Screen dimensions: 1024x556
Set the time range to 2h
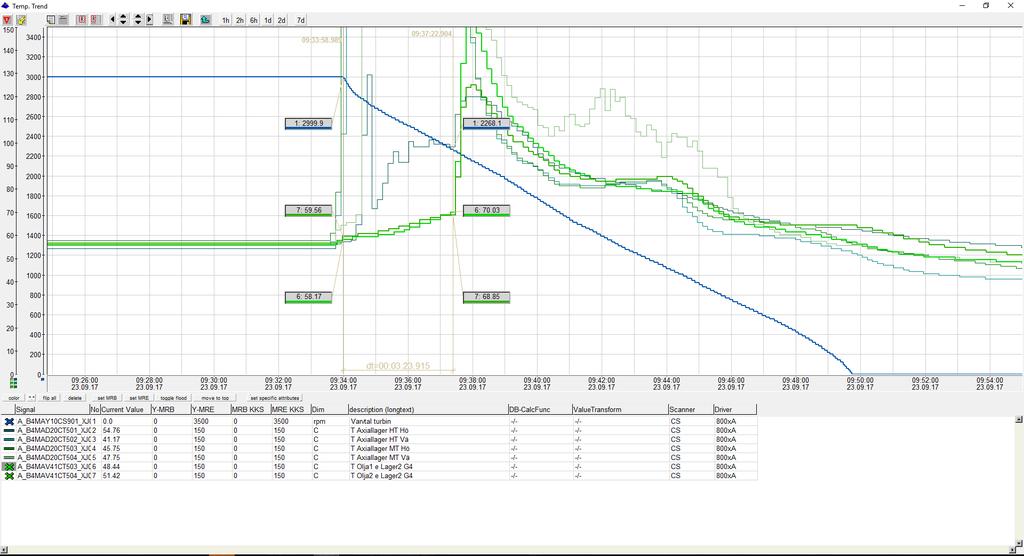[240, 20]
